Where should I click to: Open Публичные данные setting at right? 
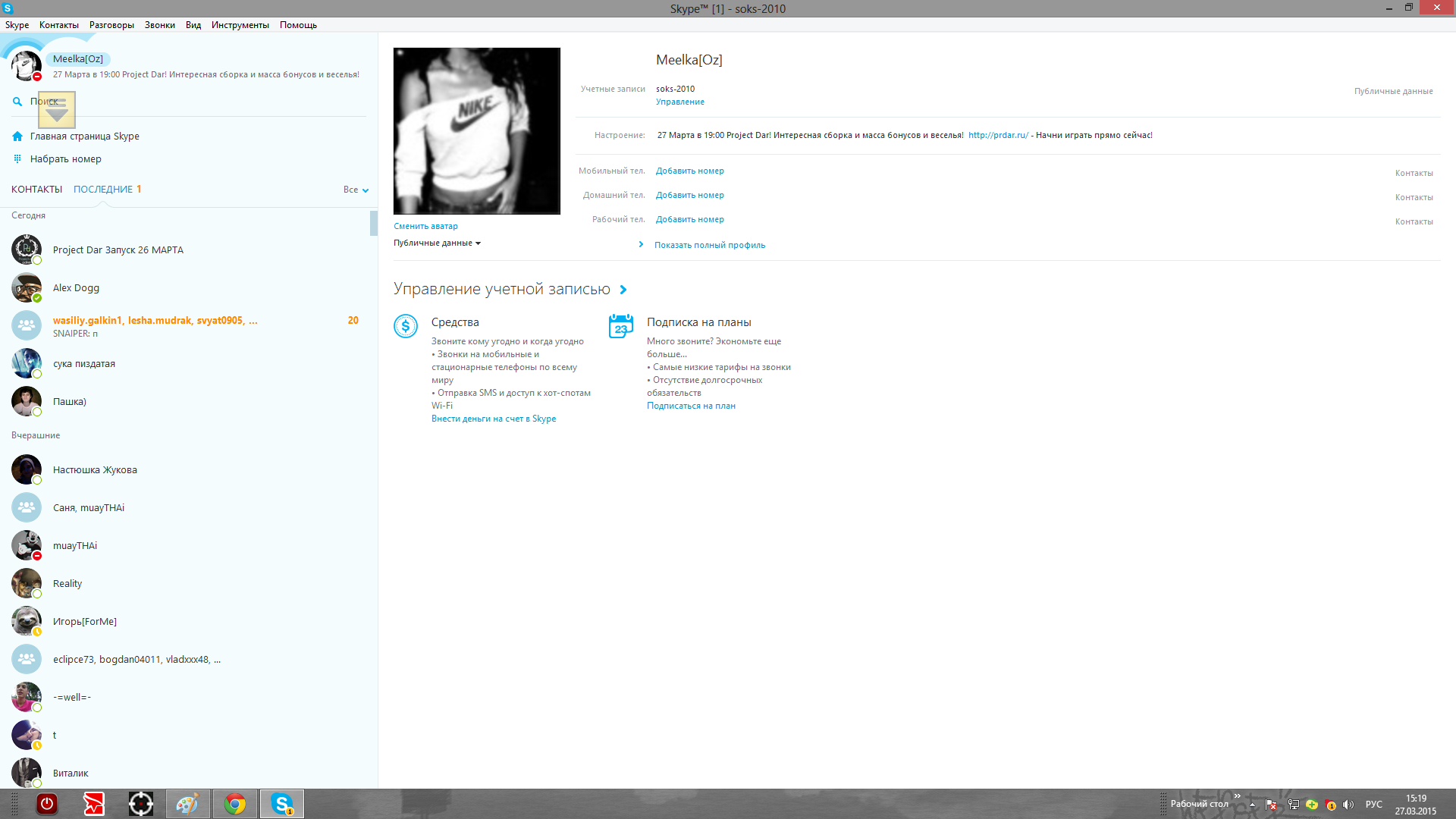[x=1393, y=91]
